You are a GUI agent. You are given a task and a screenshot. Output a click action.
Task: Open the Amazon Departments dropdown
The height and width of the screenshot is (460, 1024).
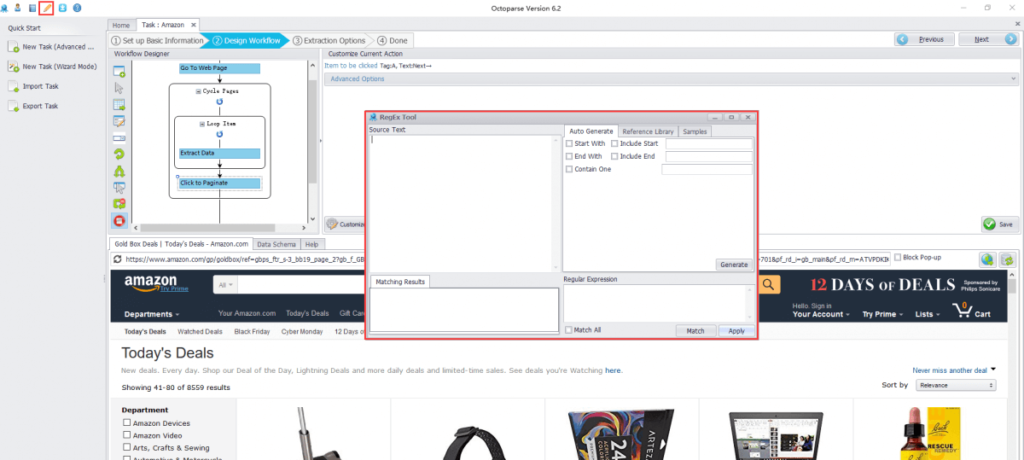pos(152,314)
